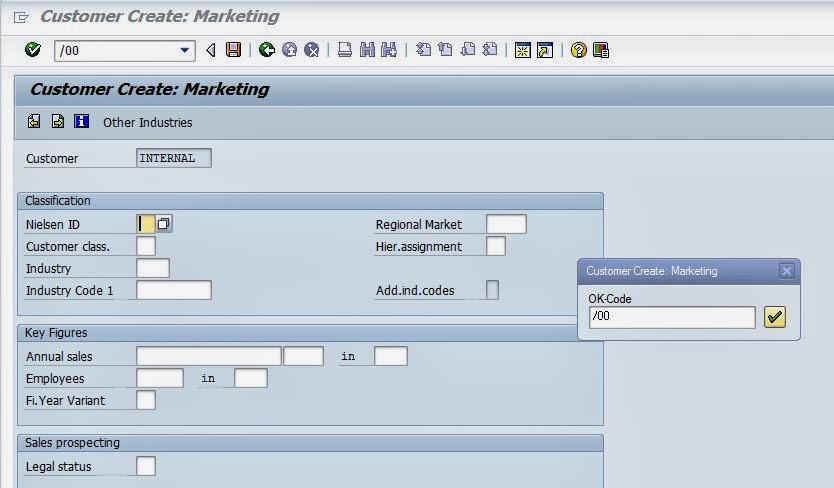The width and height of the screenshot is (834, 488).
Task: Click the blue information icon
Action: 82,121
